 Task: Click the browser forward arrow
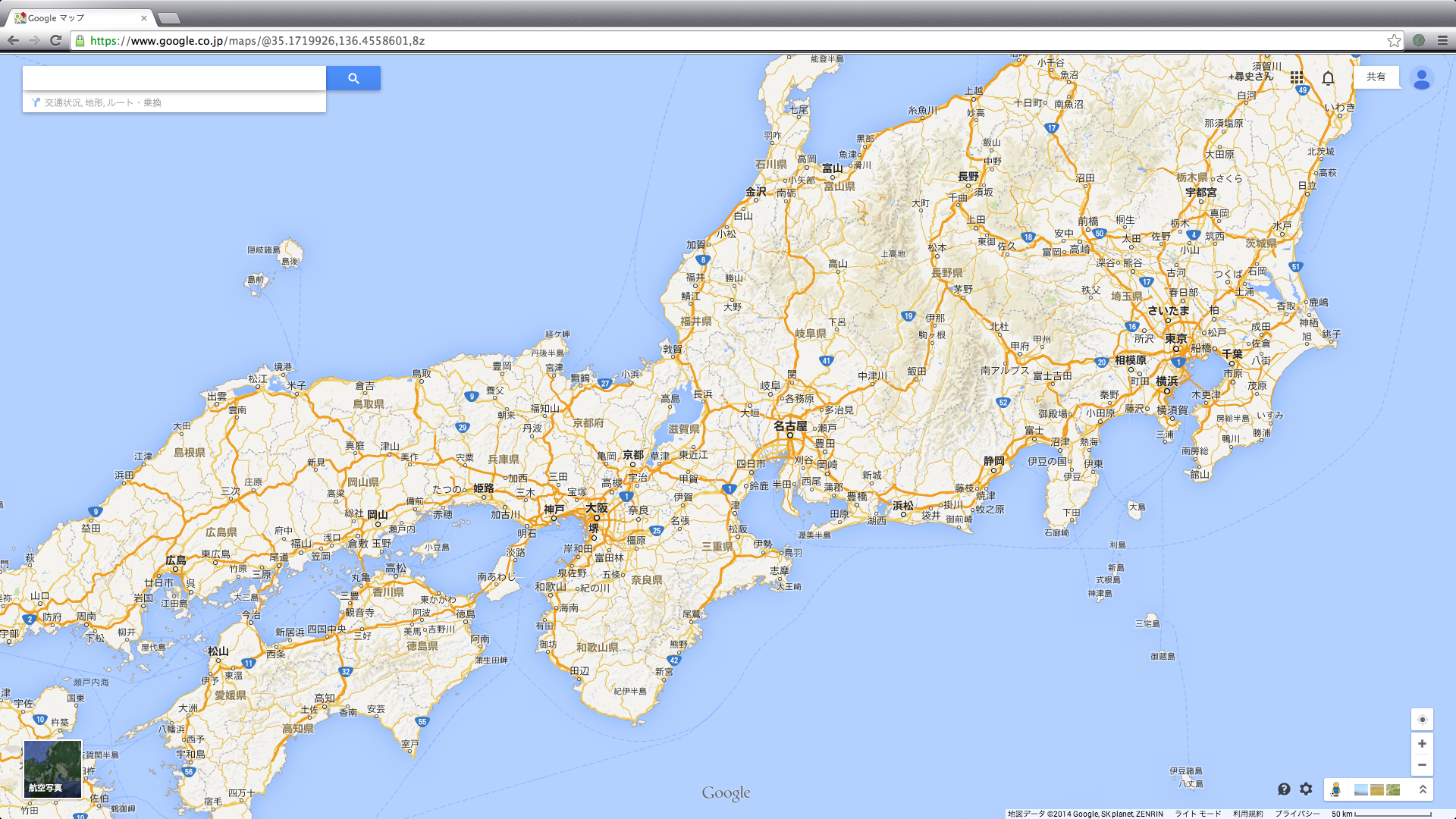[x=34, y=40]
